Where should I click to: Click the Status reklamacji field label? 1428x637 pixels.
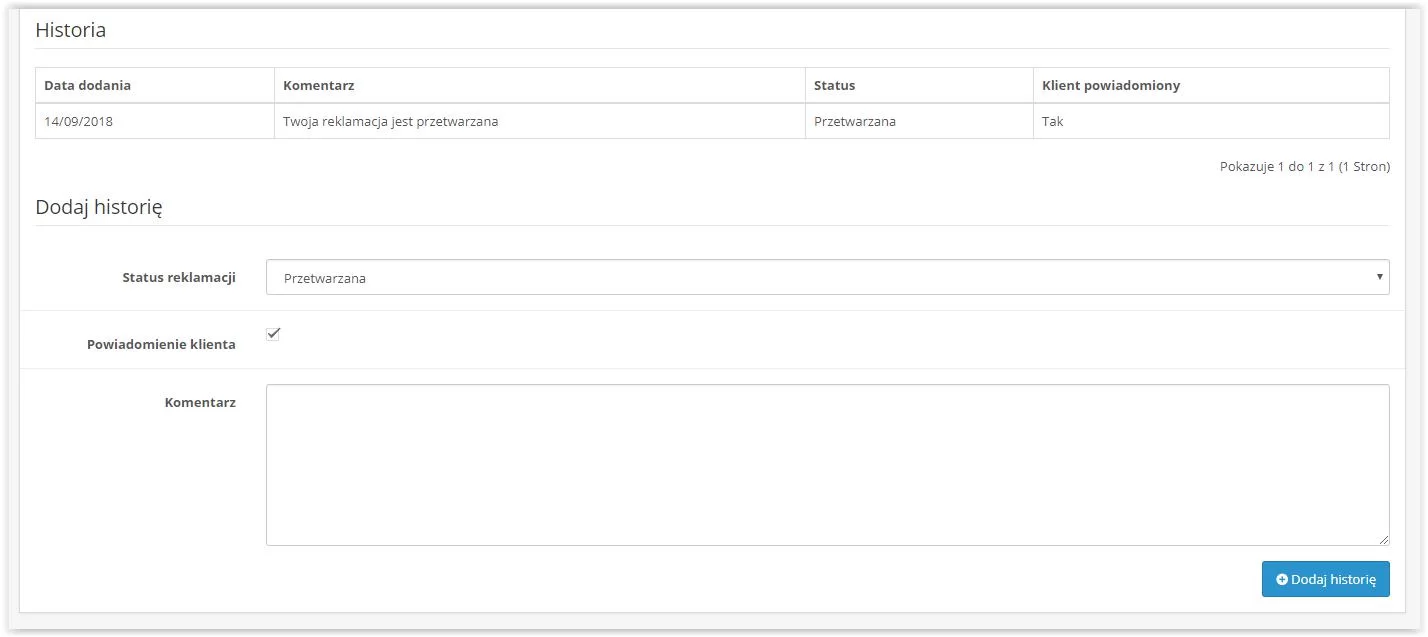pos(179,277)
